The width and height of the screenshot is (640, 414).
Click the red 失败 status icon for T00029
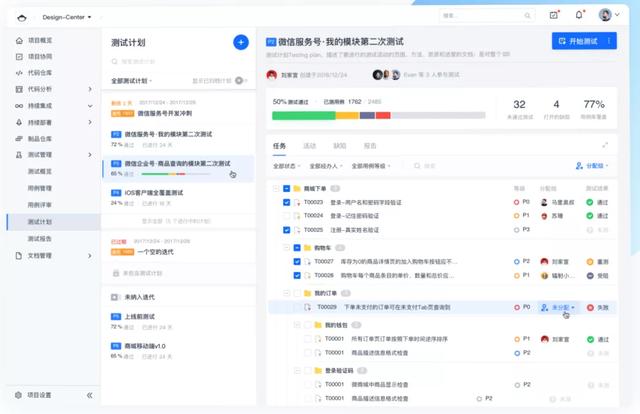click(x=590, y=307)
